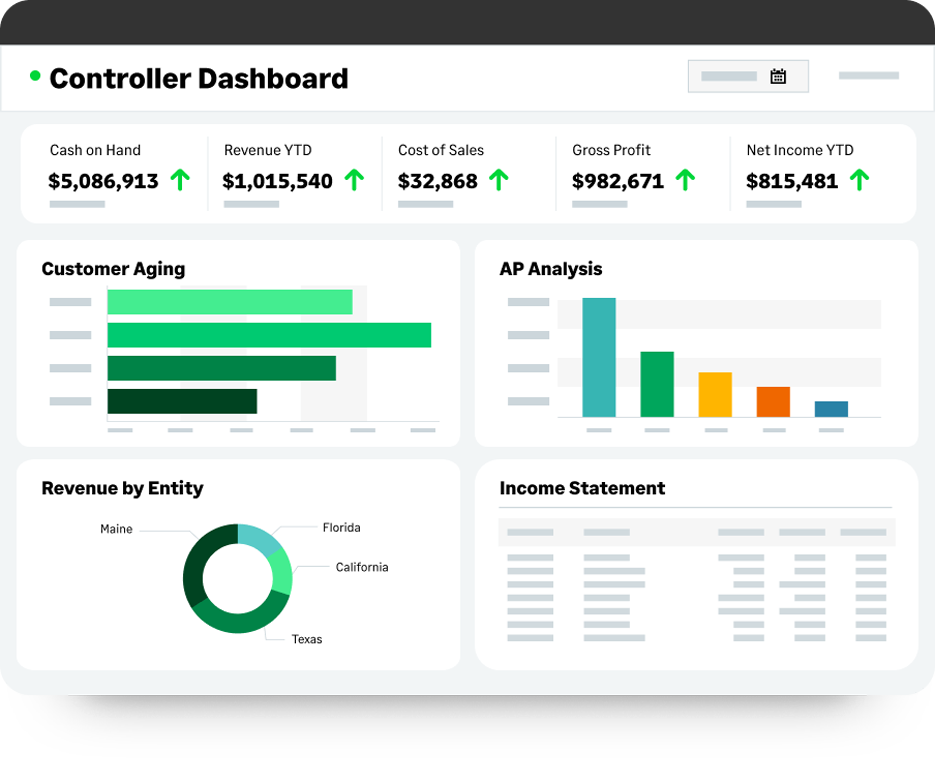Select the Net Income YTD up arrow
This screenshot has width=935, height=758.
(x=859, y=180)
